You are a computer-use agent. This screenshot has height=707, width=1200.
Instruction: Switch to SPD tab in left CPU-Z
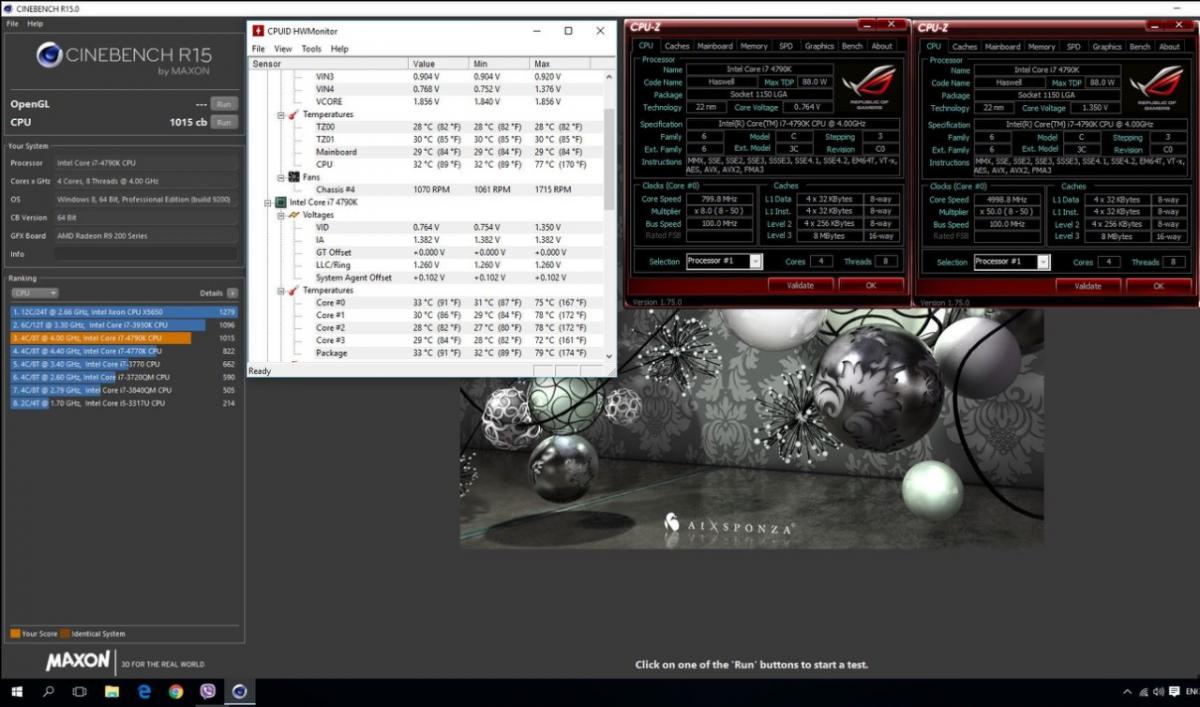point(786,46)
